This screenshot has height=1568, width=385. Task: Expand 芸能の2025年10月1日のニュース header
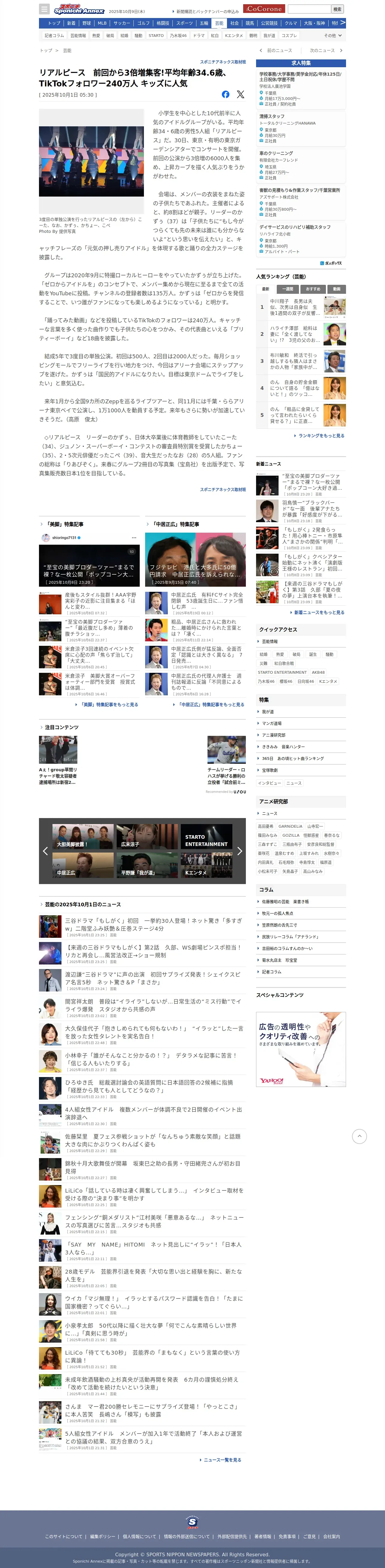pyautogui.click(x=82, y=904)
